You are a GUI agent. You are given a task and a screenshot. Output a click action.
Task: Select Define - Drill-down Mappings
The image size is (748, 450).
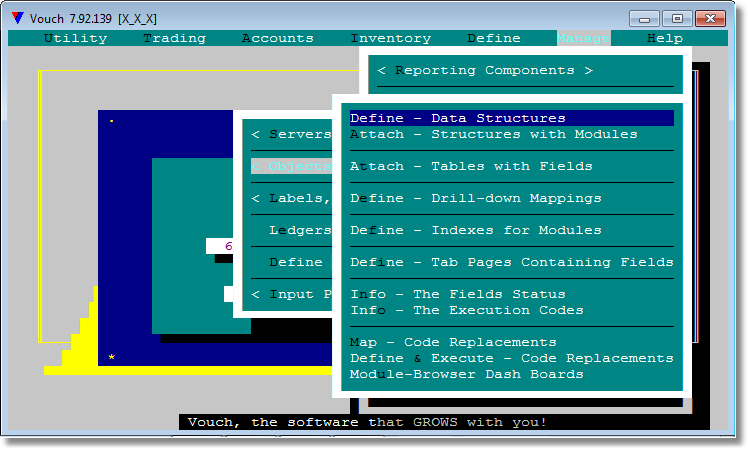476,198
